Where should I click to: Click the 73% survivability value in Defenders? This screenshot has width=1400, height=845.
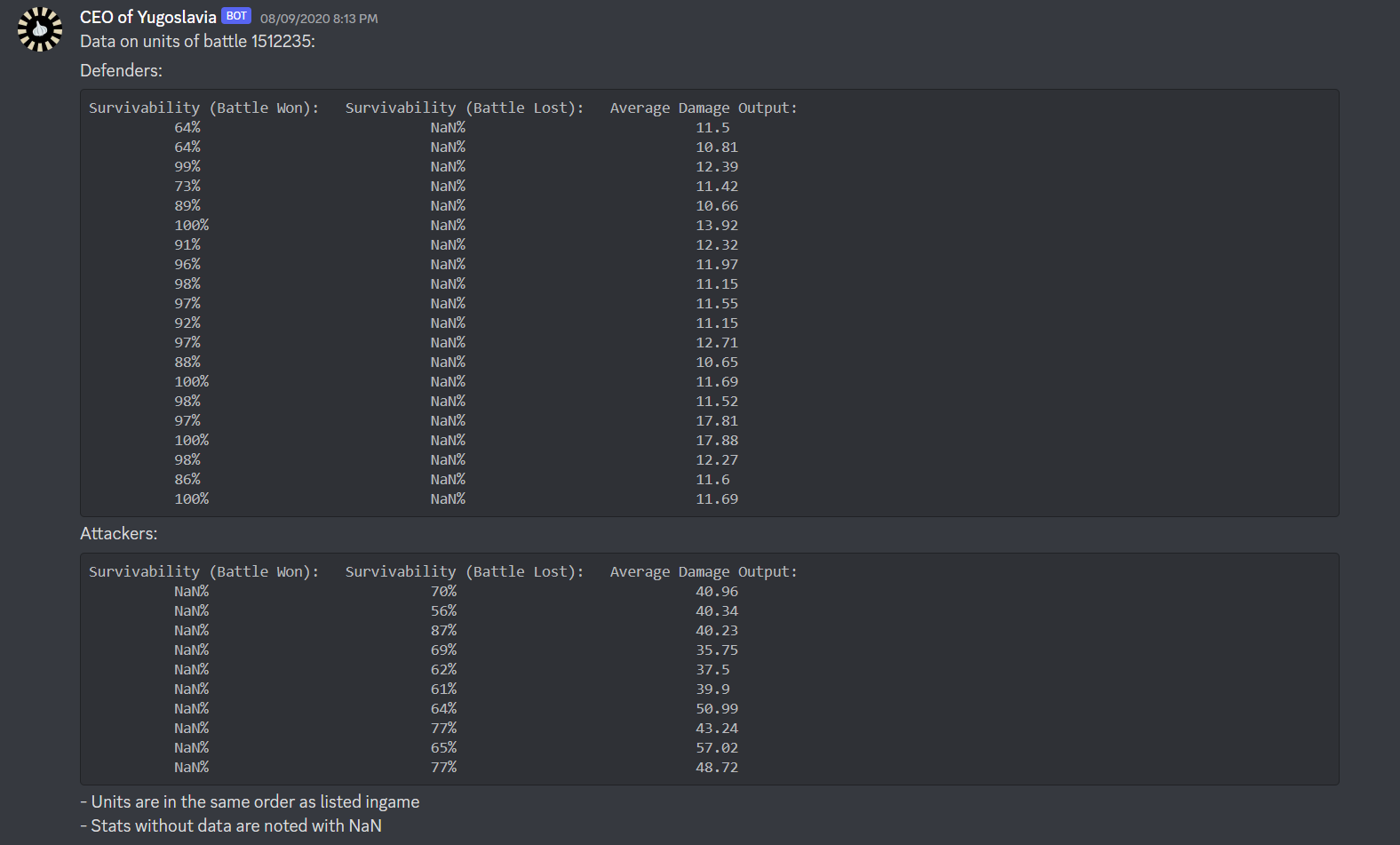[x=187, y=186]
